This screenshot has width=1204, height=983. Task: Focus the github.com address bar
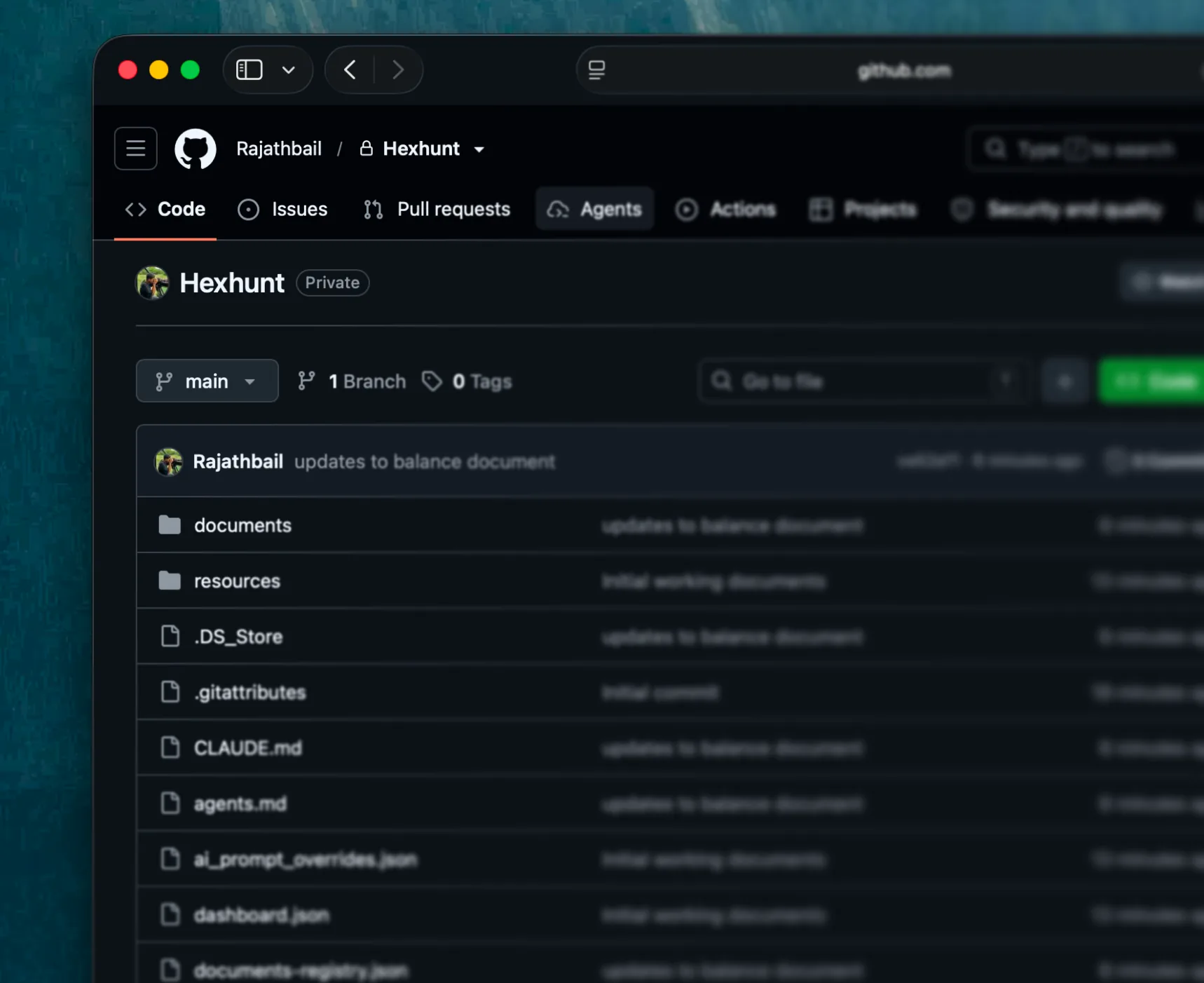tap(904, 70)
